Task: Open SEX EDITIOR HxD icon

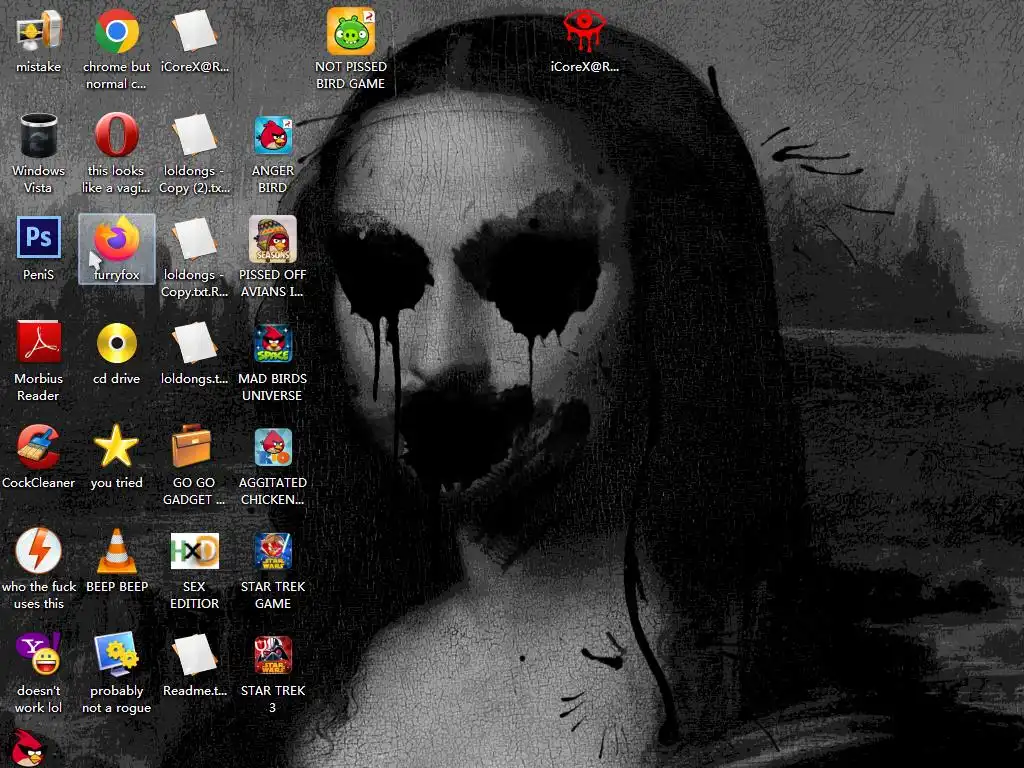Action: pyautogui.click(x=195, y=551)
